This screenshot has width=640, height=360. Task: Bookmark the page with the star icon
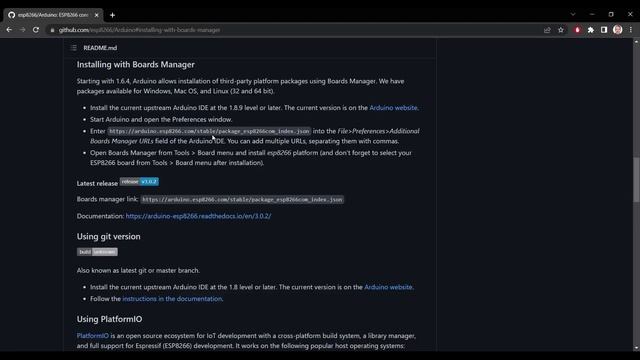(561, 30)
